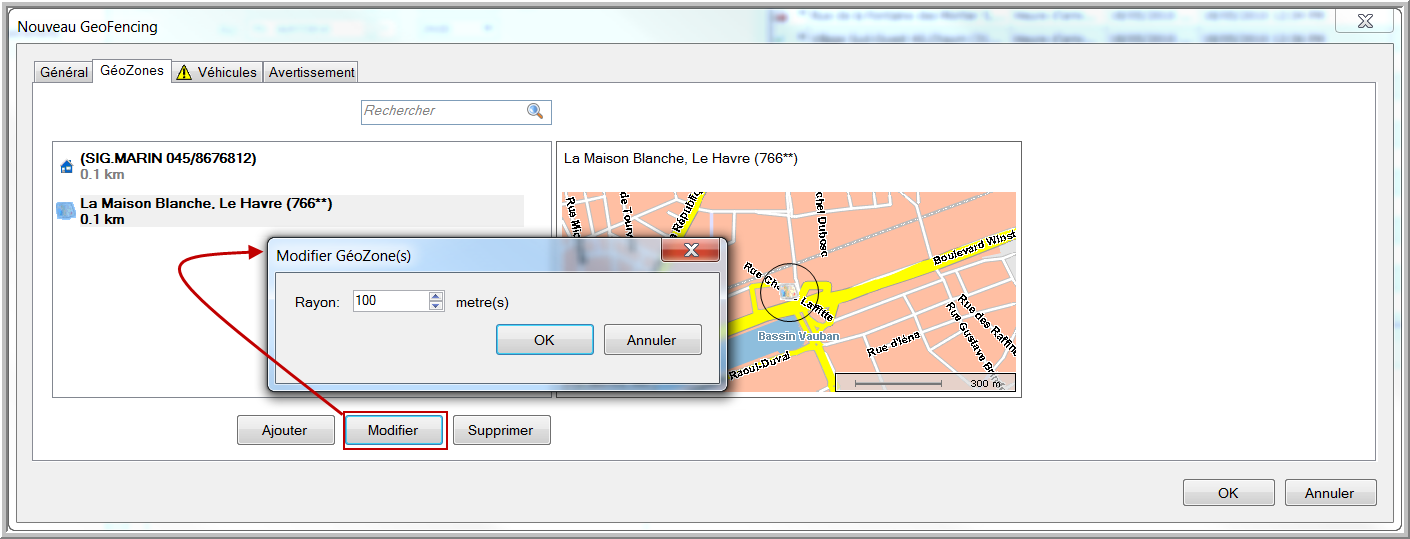Close the Modifier GéoZone(s) dialog with X
Screen dimensions: 1410x539
[x=690, y=250]
